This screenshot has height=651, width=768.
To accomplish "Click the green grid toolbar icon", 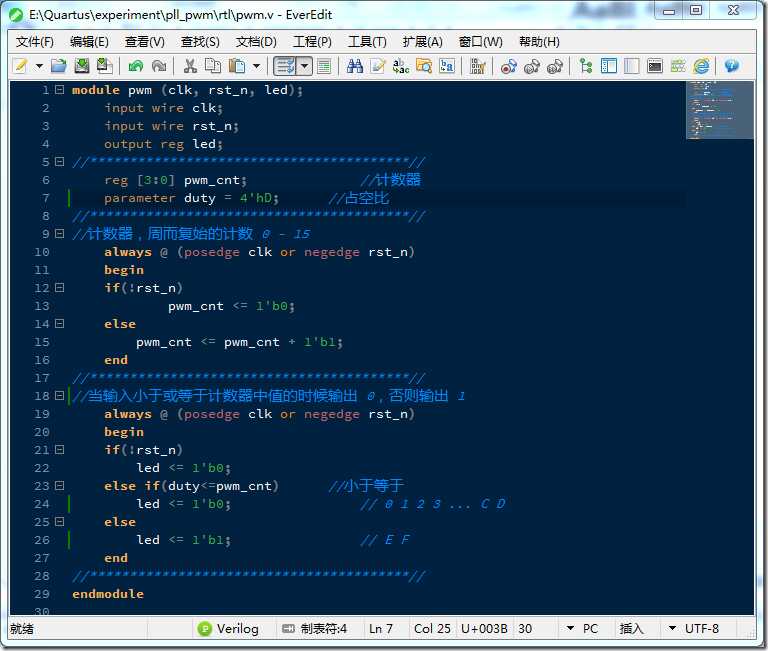I will click(x=678, y=66).
